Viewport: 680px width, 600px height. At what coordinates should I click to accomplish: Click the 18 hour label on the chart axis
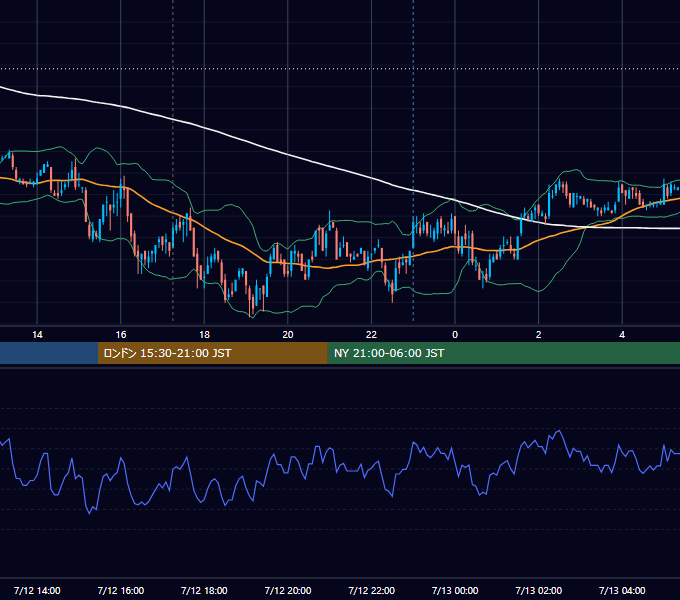(x=204, y=335)
